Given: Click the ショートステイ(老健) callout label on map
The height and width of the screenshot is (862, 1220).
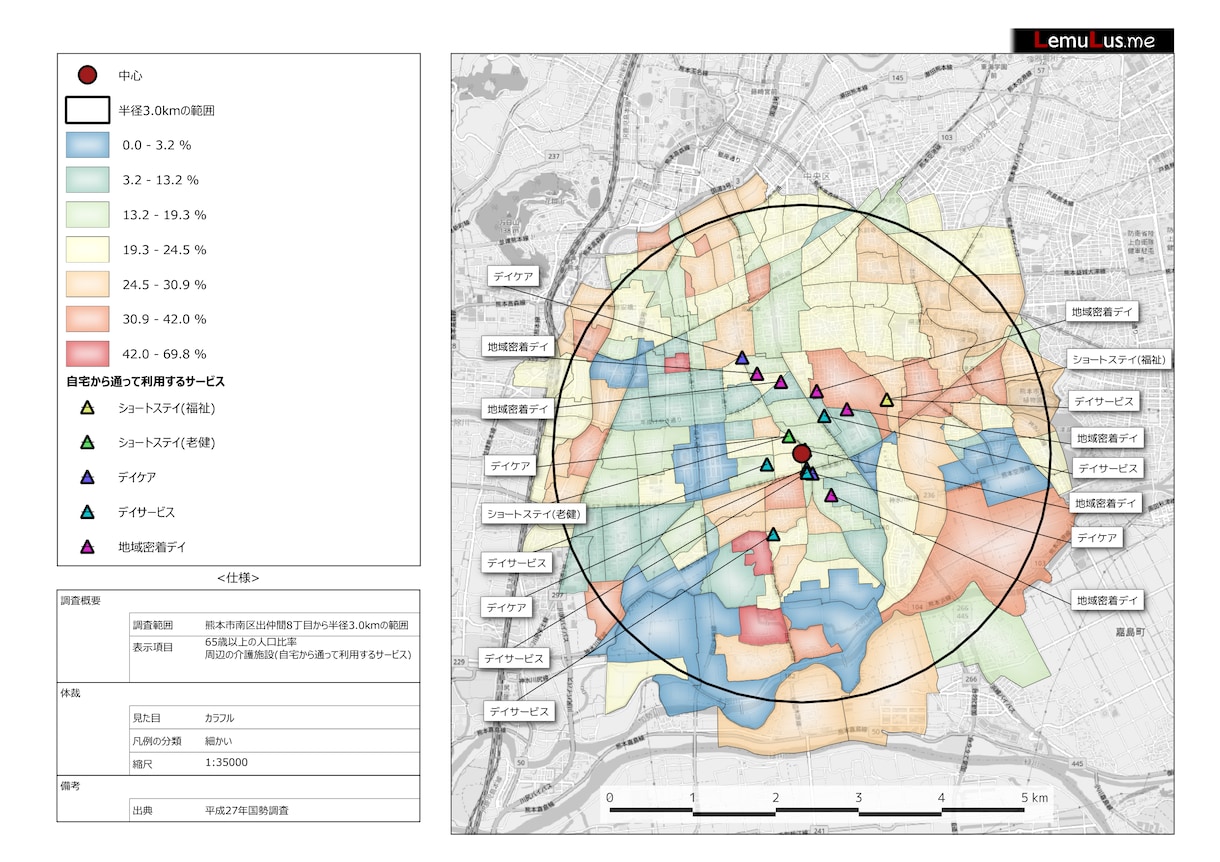Looking at the screenshot, I should click(535, 514).
